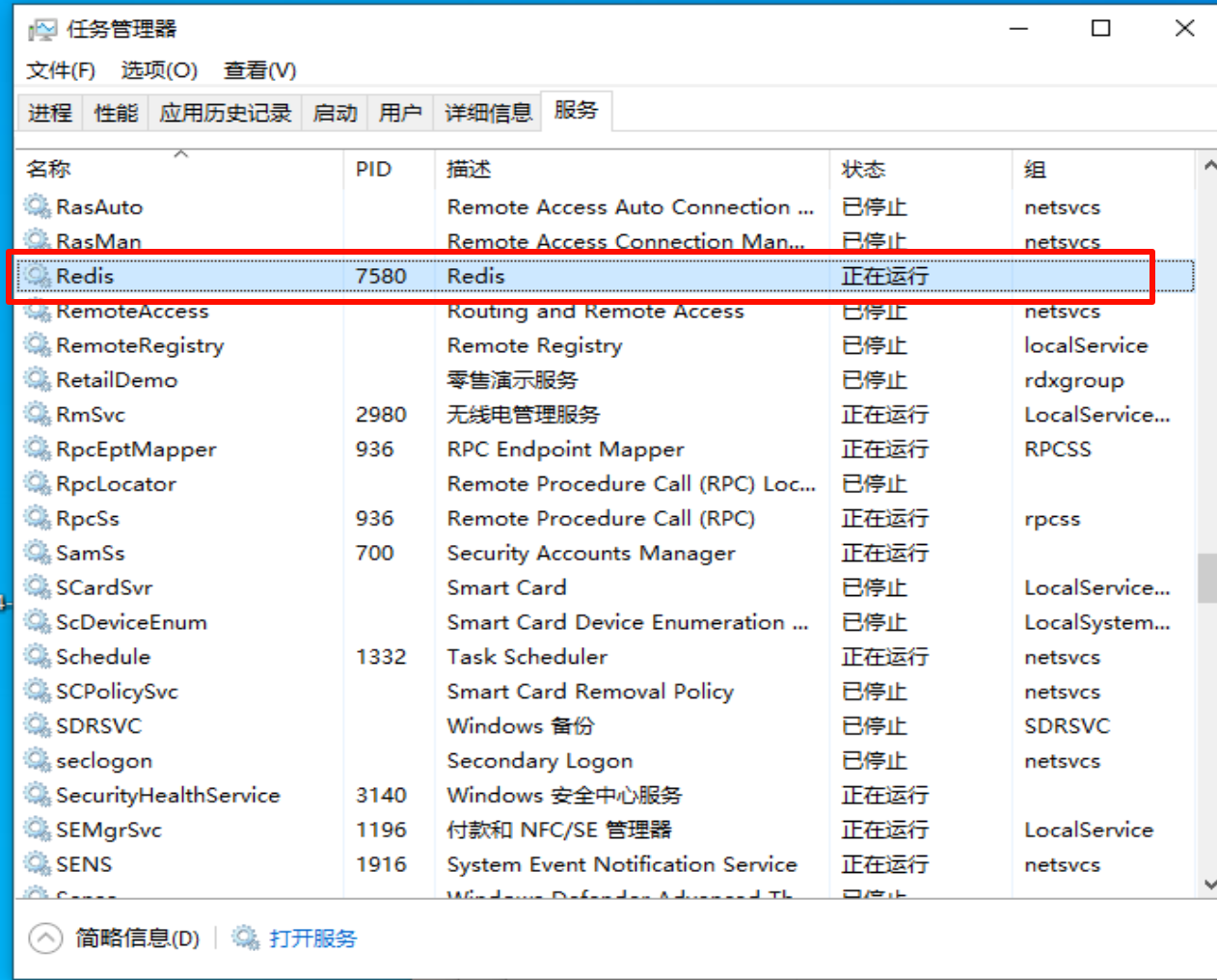Click the Security Accounts Manager description
The image size is (1217, 980).
pyautogui.click(x=591, y=554)
